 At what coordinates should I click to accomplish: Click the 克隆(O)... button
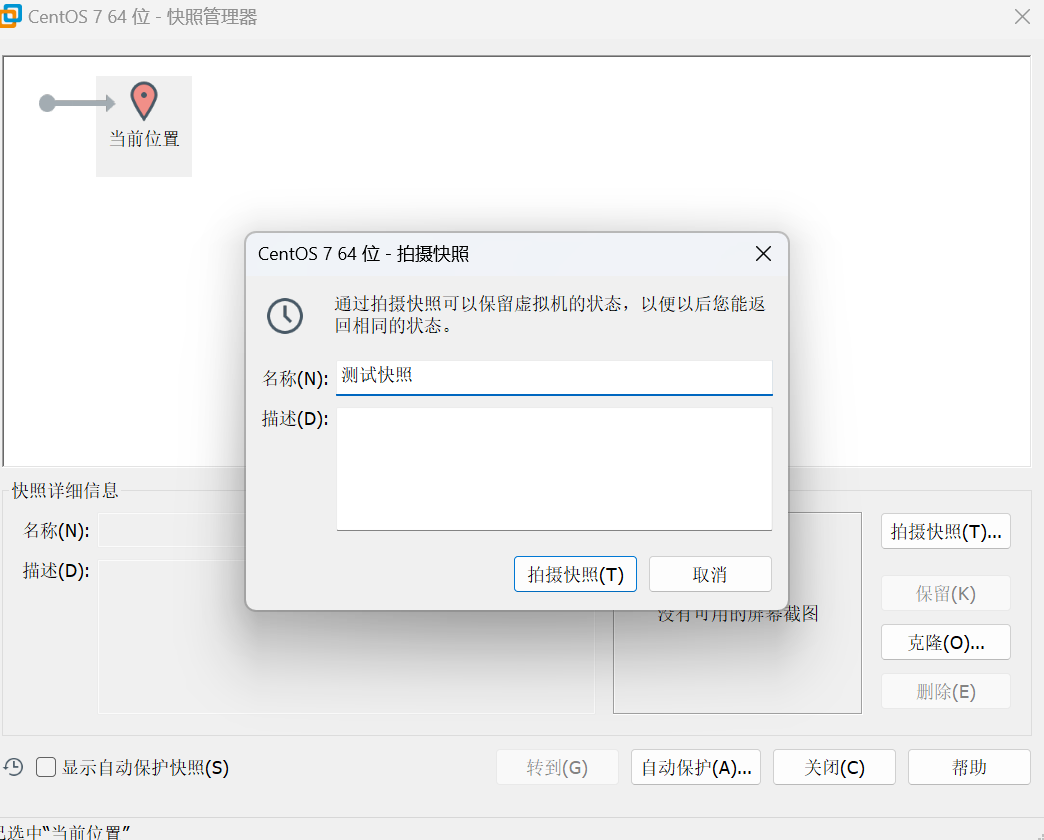tap(946, 642)
